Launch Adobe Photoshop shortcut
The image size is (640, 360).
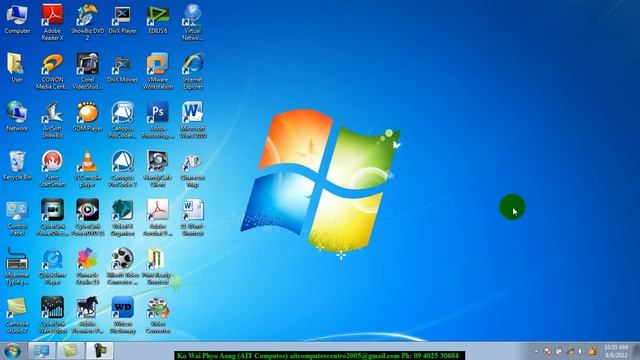158,120
